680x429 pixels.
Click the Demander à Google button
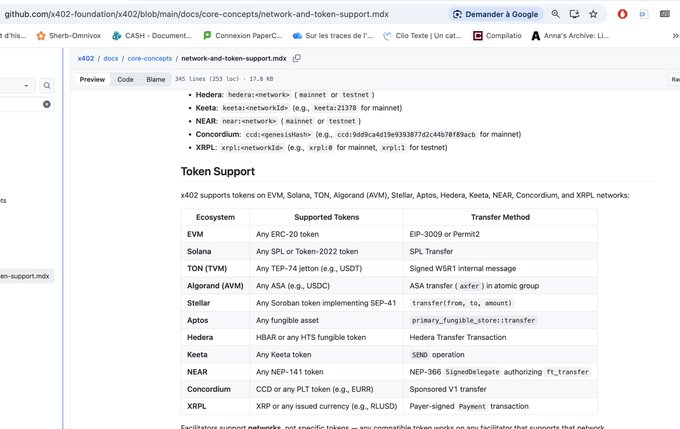[495, 14]
